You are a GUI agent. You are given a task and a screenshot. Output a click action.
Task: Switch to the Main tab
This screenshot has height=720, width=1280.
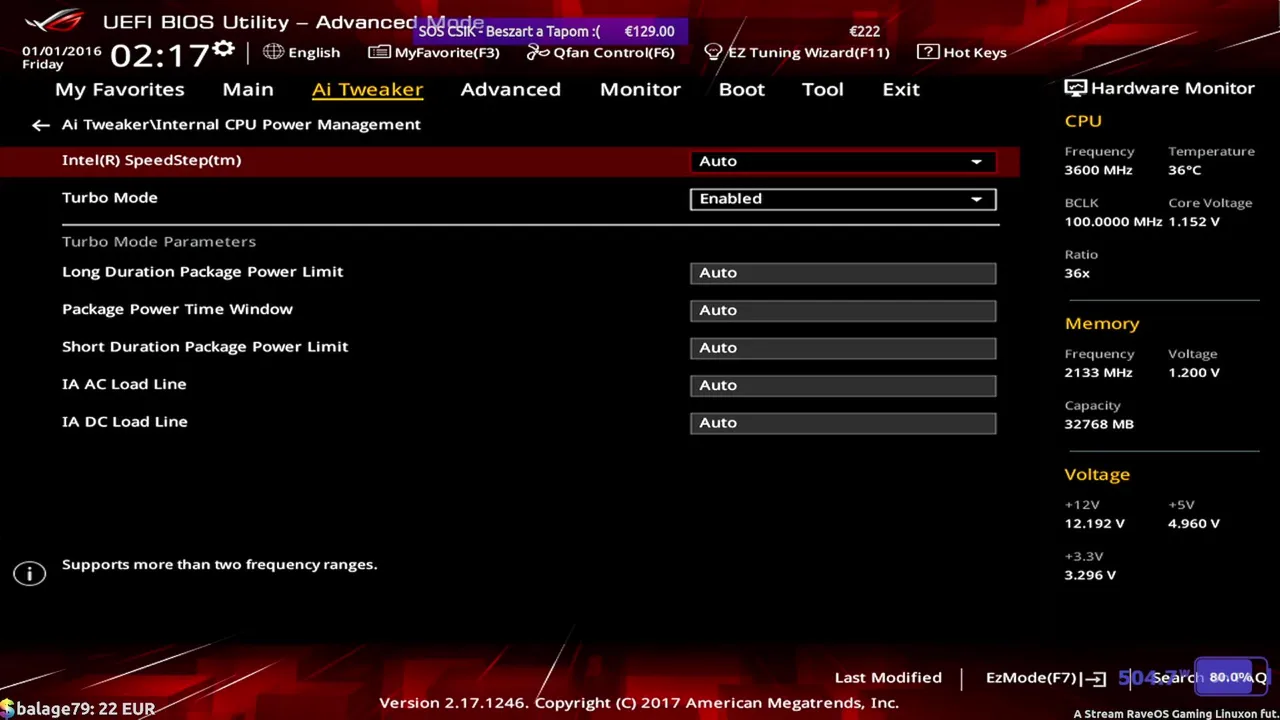(248, 89)
